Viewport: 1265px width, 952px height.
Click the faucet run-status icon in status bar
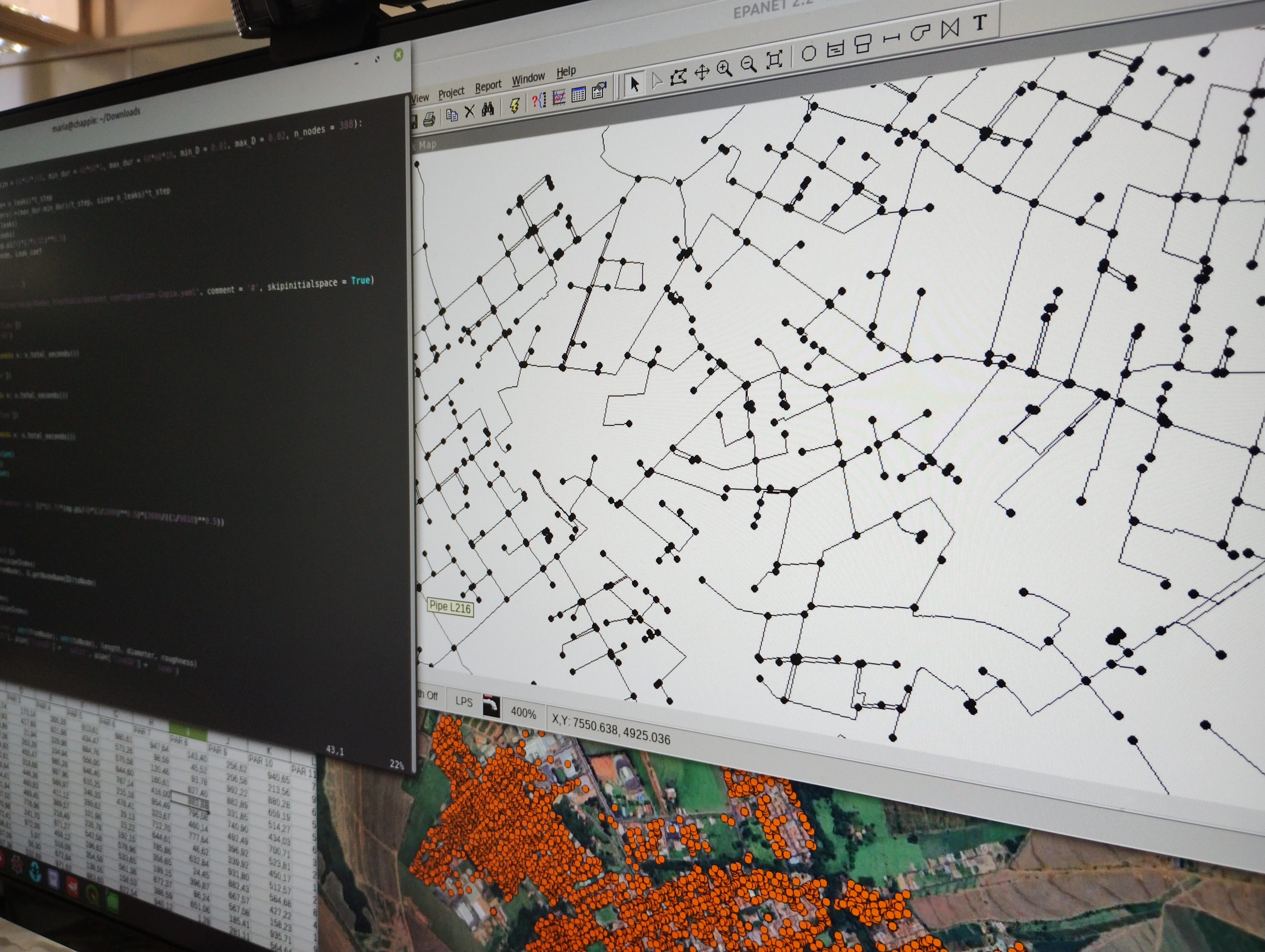[x=491, y=706]
